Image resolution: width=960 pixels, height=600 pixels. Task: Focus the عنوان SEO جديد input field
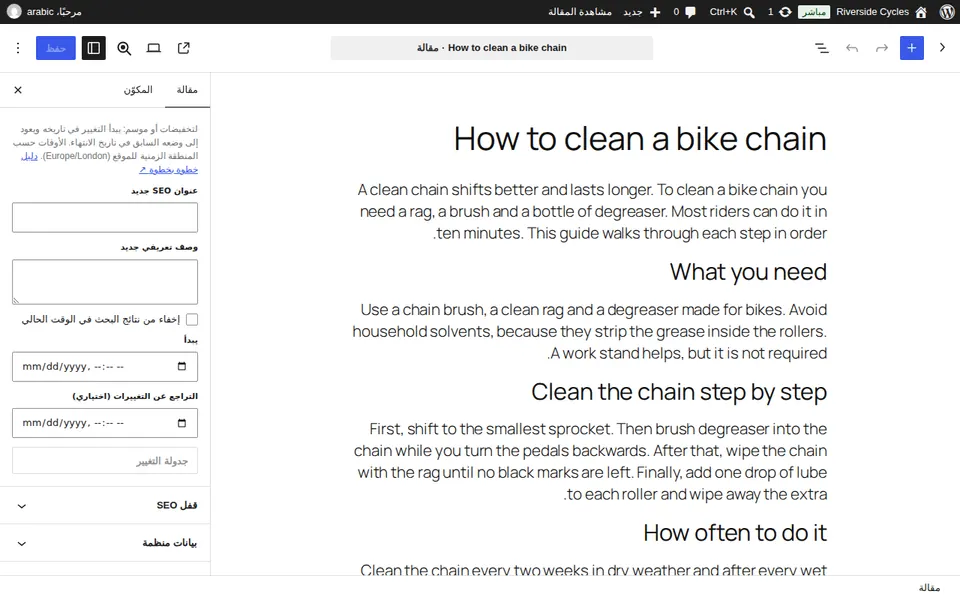tap(105, 217)
